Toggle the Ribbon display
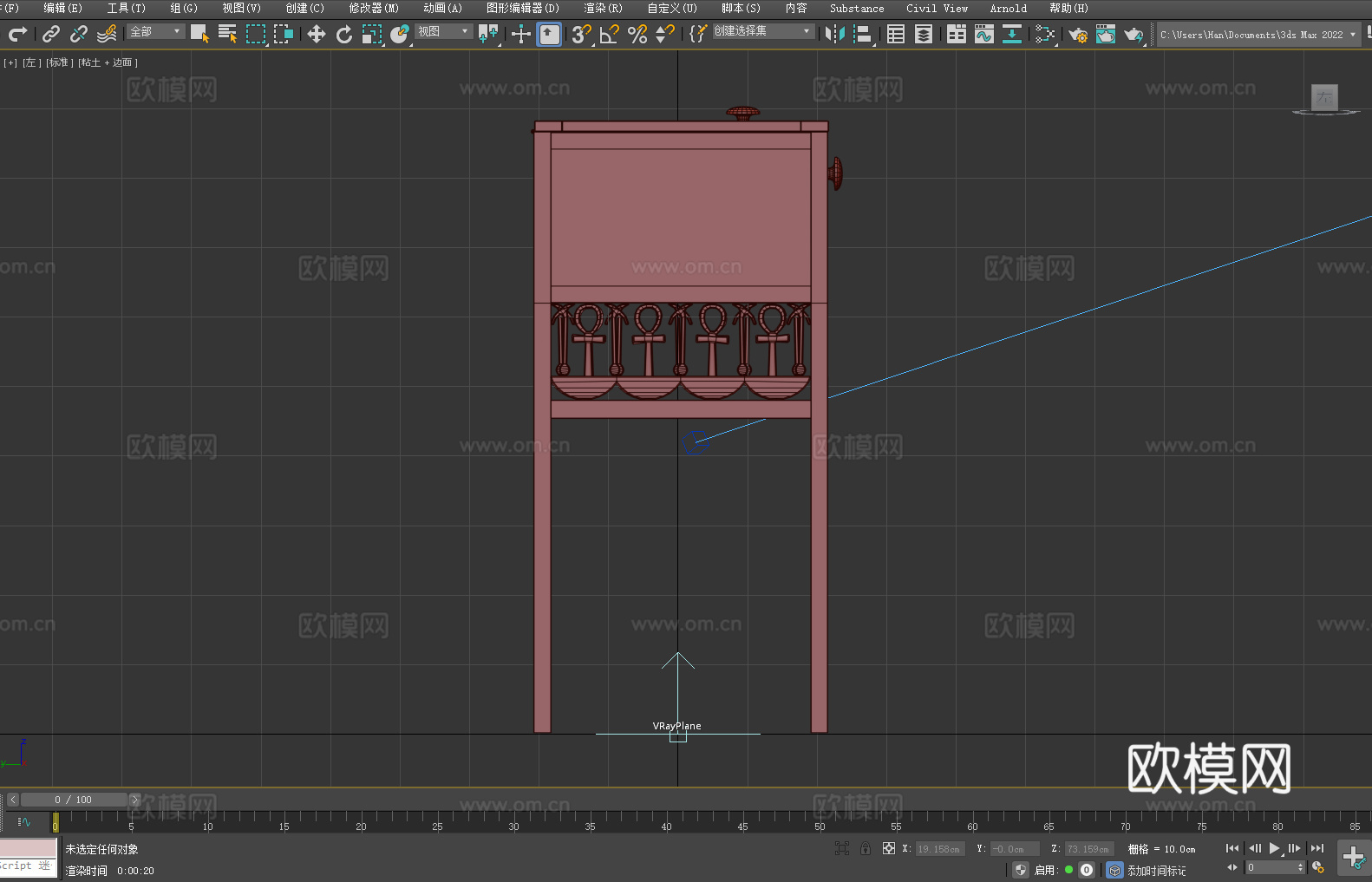The height and width of the screenshot is (882, 1372). 957,34
